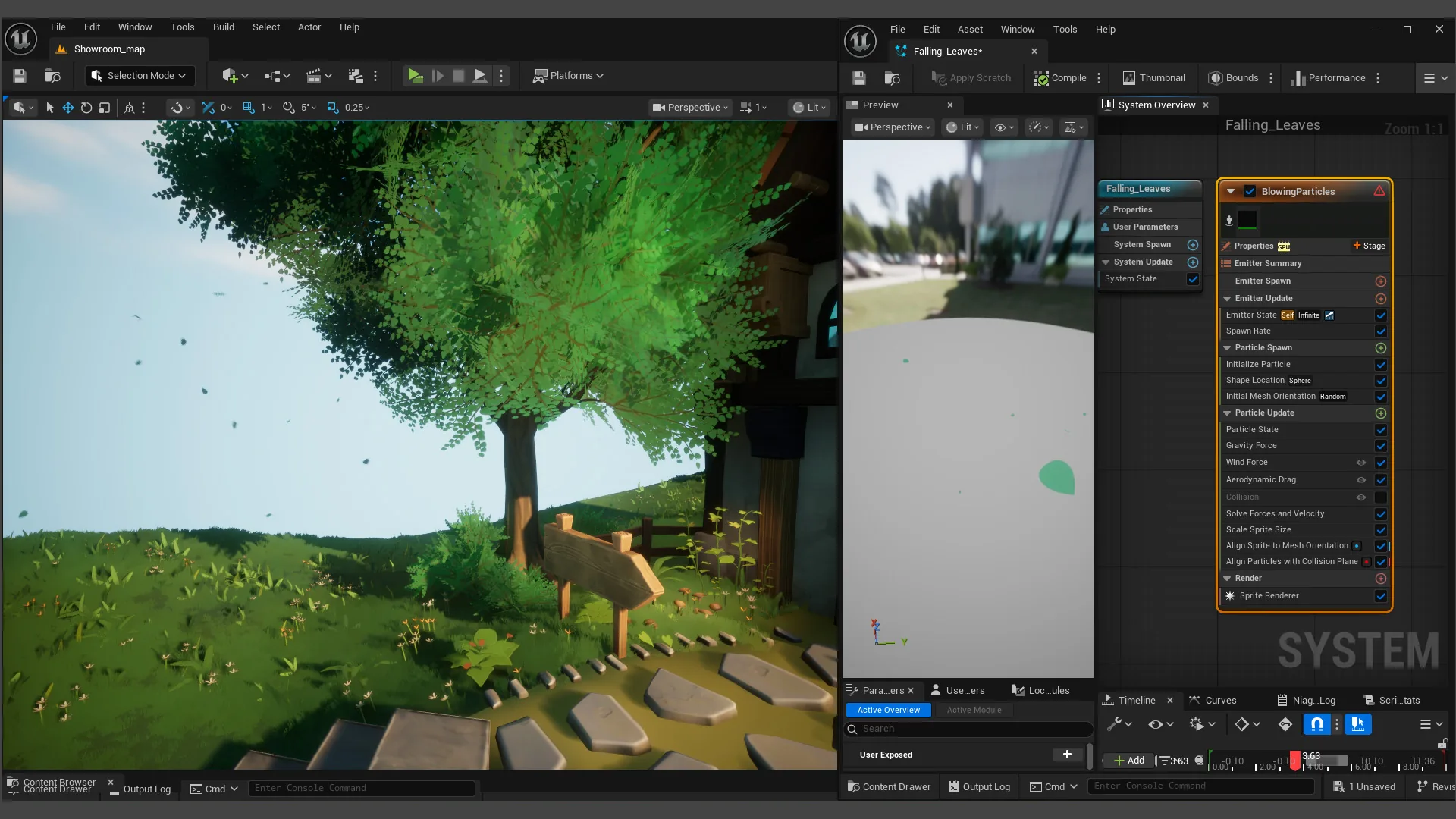This screenshot has height=819, width=1456.
Task: Click the warning triangle on the BlowingParticles emitter
Action: (1379, 191)
